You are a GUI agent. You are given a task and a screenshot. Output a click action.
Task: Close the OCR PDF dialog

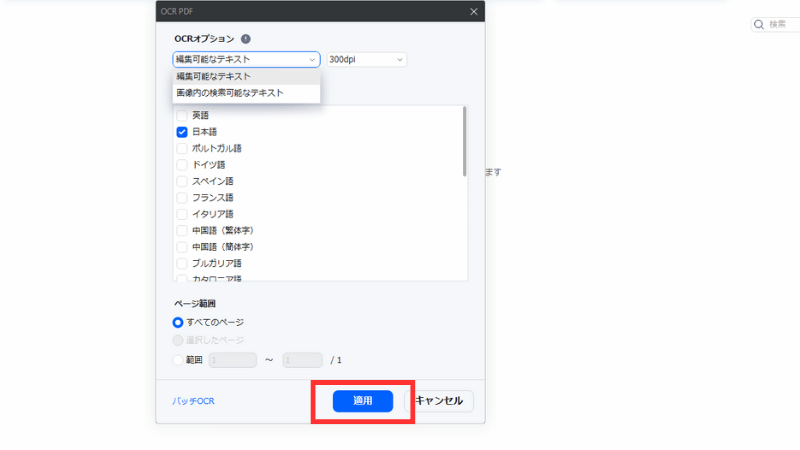click(473, 11)
